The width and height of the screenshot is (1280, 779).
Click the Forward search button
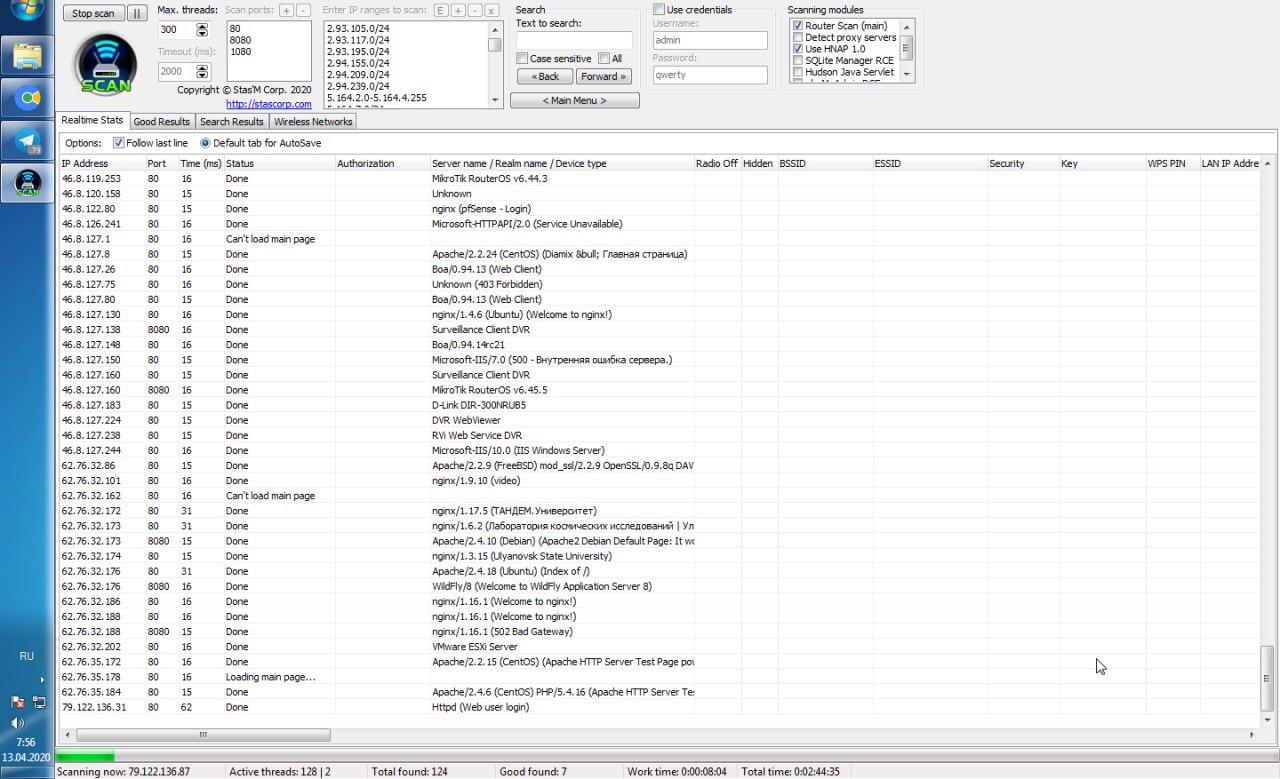pyautogui.click(x=603, y=76)
